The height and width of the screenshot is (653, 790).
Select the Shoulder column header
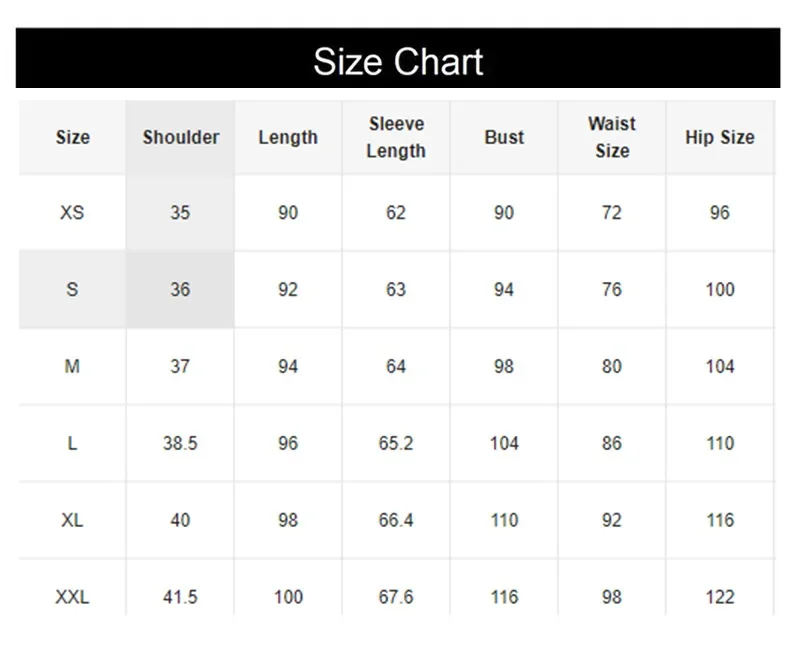click(180, 137)
